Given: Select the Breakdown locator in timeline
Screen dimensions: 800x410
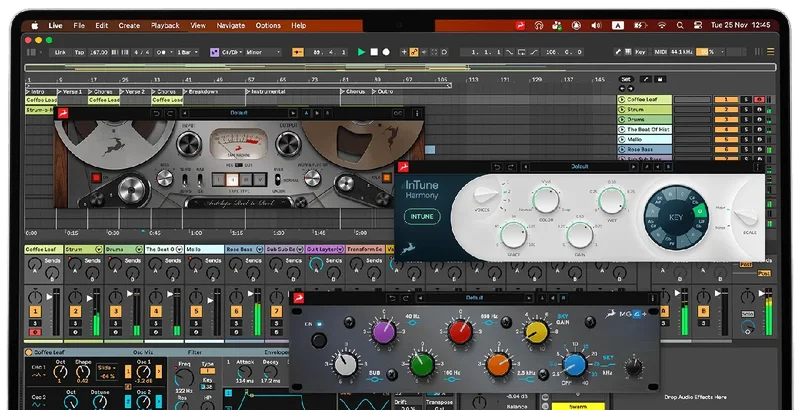Looking at the screenshot, I should tap(201, 92).
